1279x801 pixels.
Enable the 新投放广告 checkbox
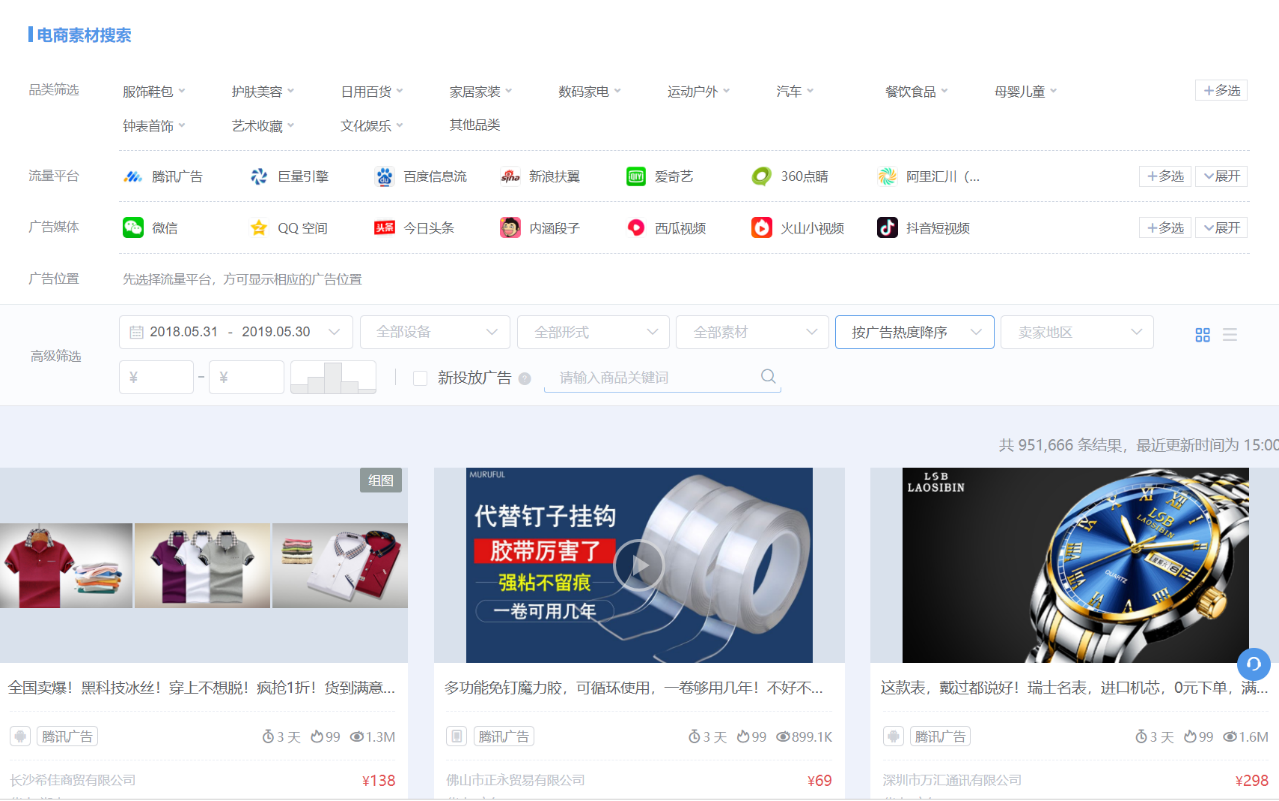[420, 378]
